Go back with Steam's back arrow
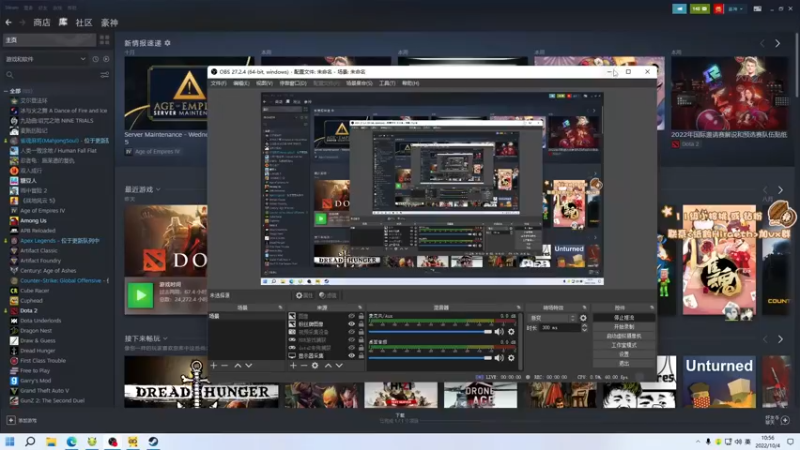800x450 pixels. tap(9, 22)
